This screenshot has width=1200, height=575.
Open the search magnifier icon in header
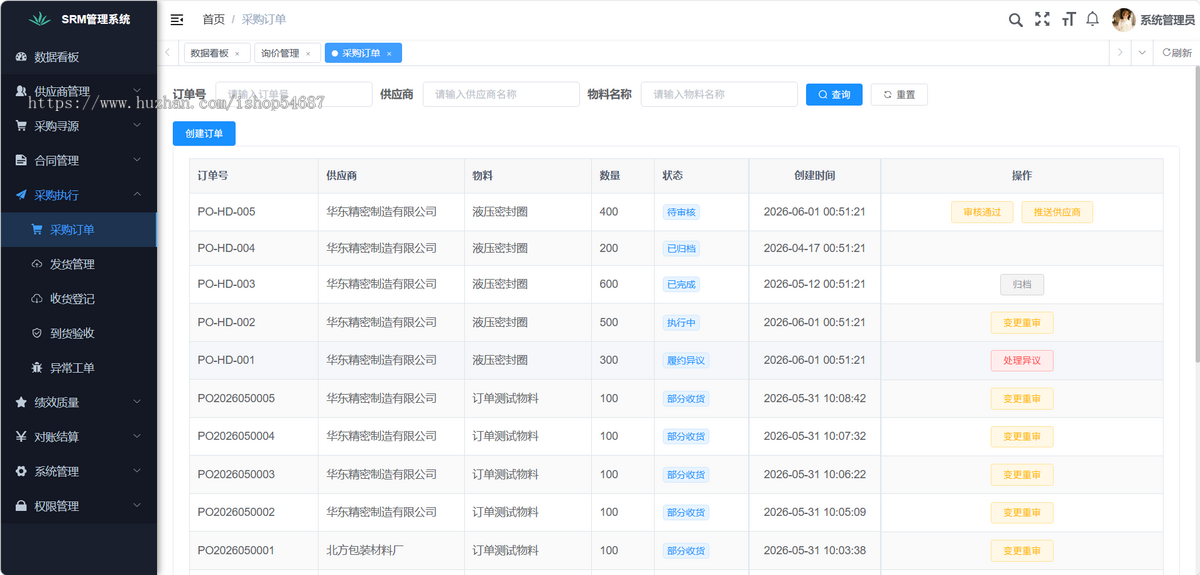[x=1015, y=19]
